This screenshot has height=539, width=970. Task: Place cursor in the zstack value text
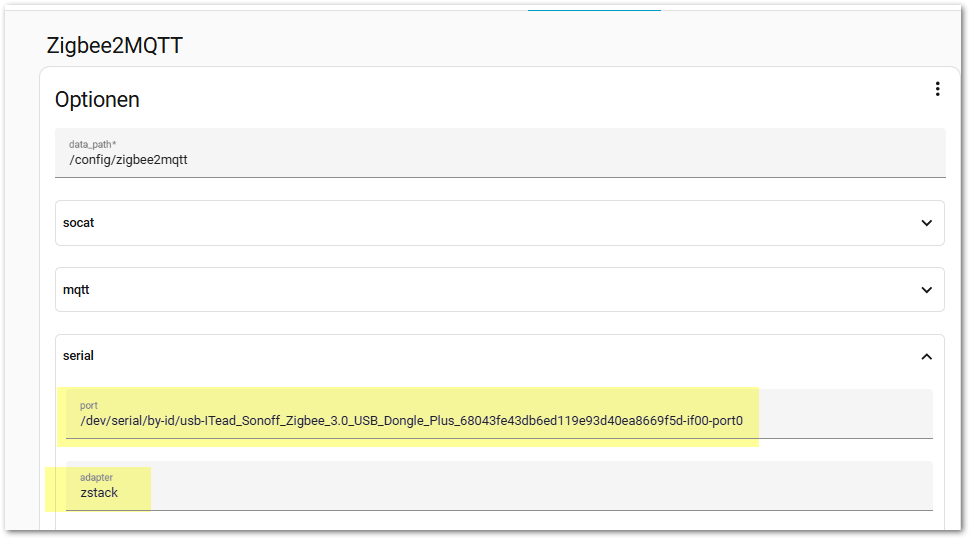[99, 493]
